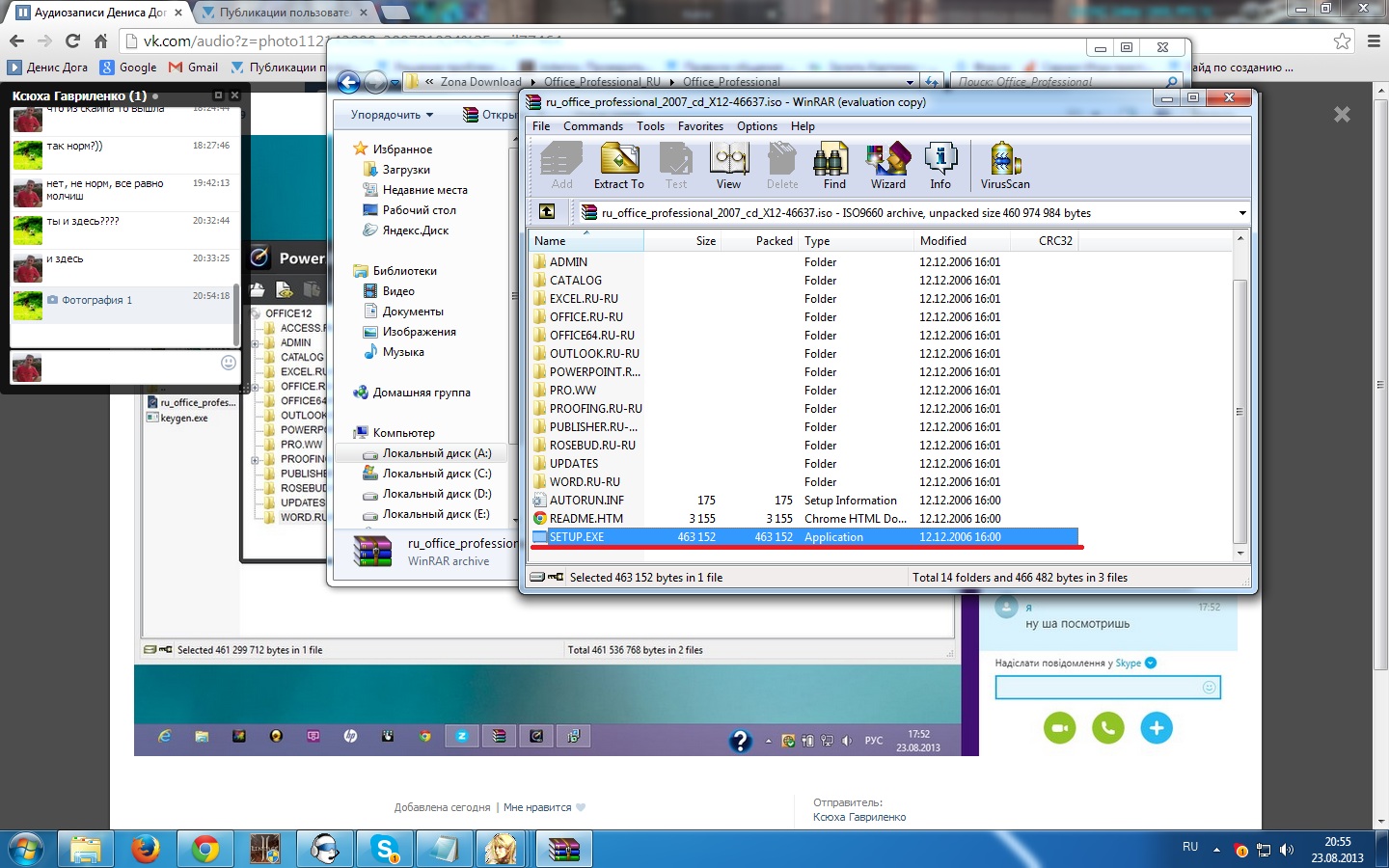Image resolution: width=1389 pixels, height=868 pixels.
Task: Open emoji smiley in VK chat
Action: [x=229, y=363]
